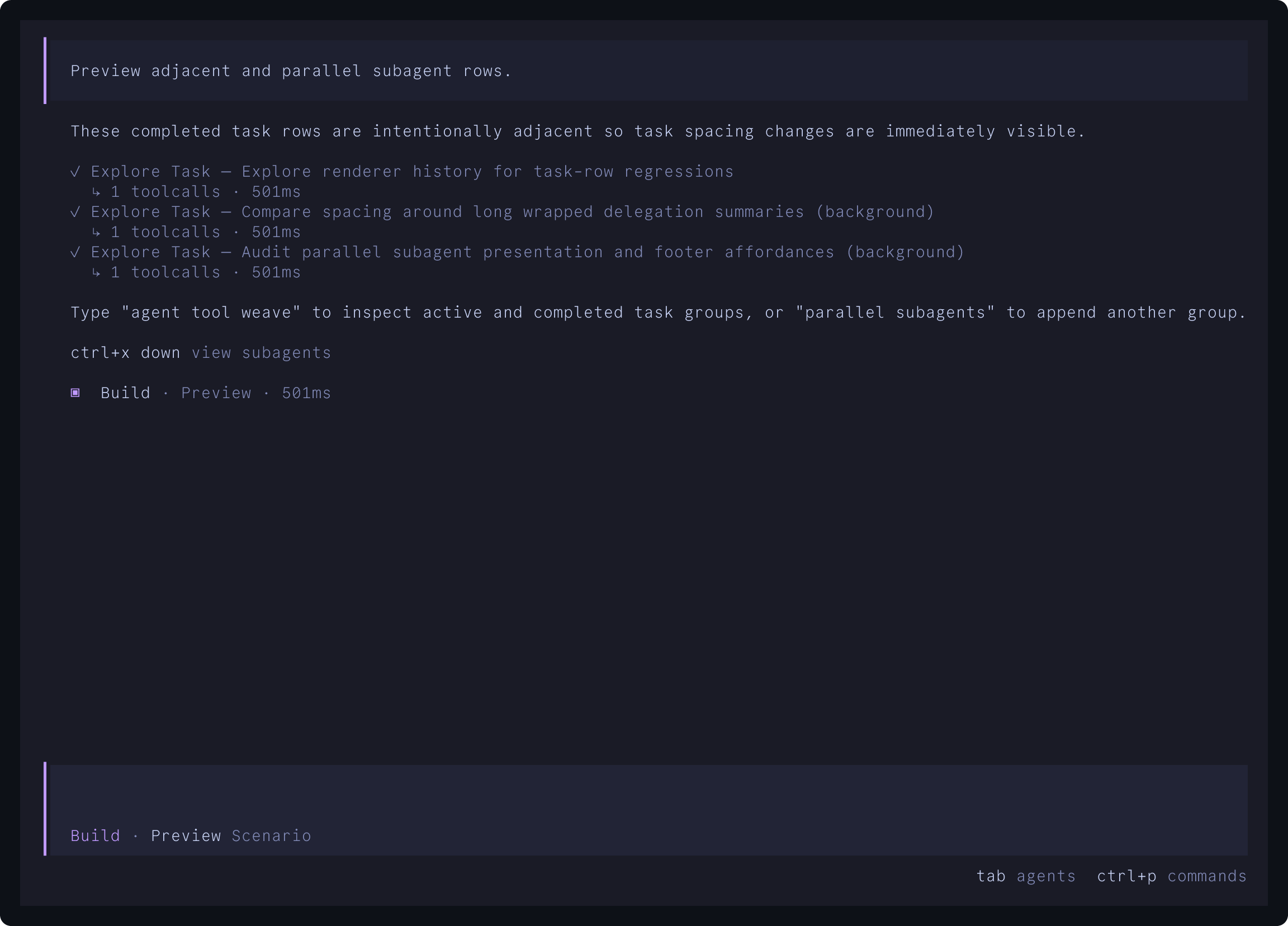Click the tab agents shortcut hint
Screen dimensions: 1288x926
click(1026, 876)
